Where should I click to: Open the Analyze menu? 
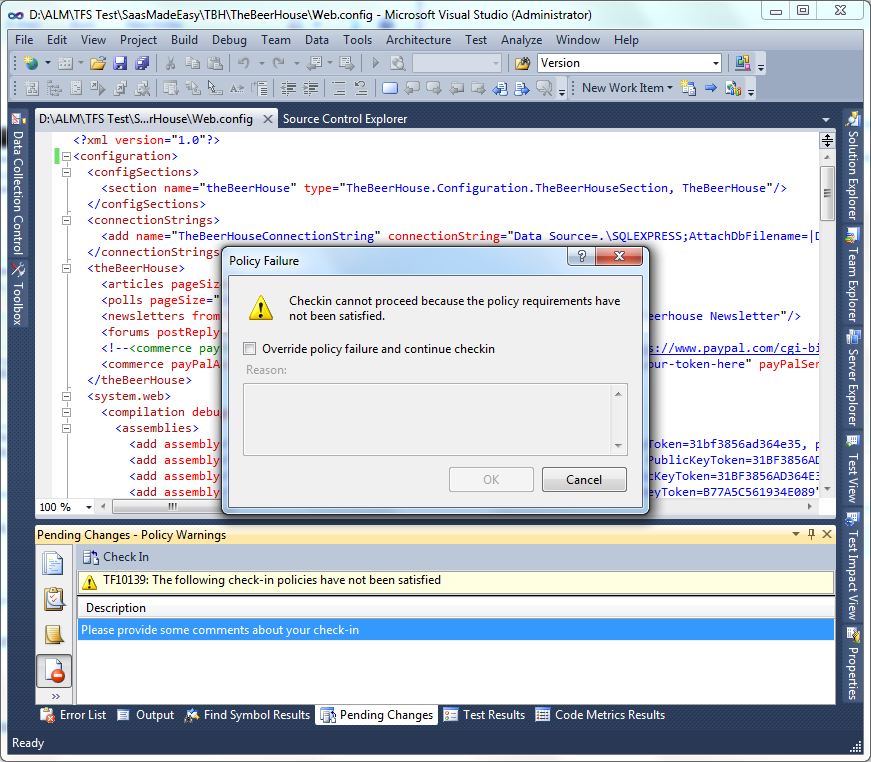(522, 40)
